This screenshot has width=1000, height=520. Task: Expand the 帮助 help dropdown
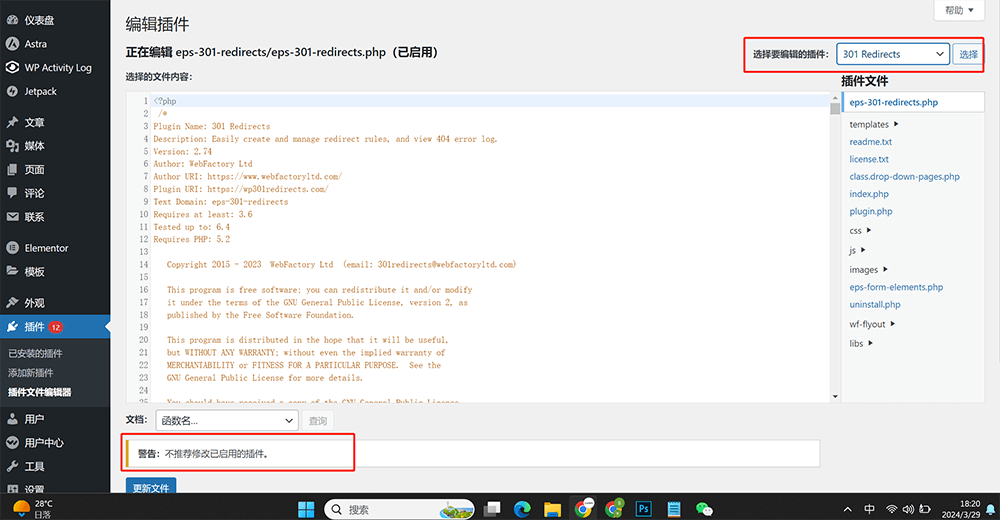coord(959,10)
